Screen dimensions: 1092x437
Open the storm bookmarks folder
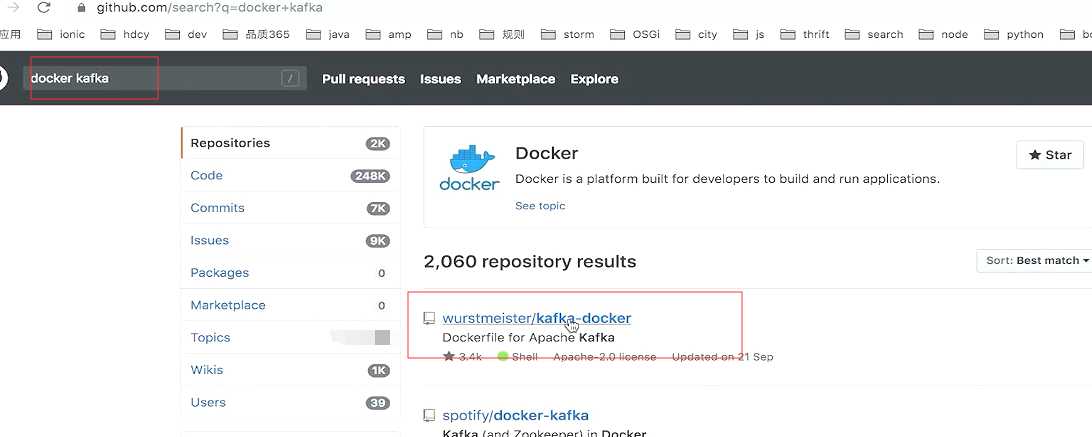click(x=568, y=34)
